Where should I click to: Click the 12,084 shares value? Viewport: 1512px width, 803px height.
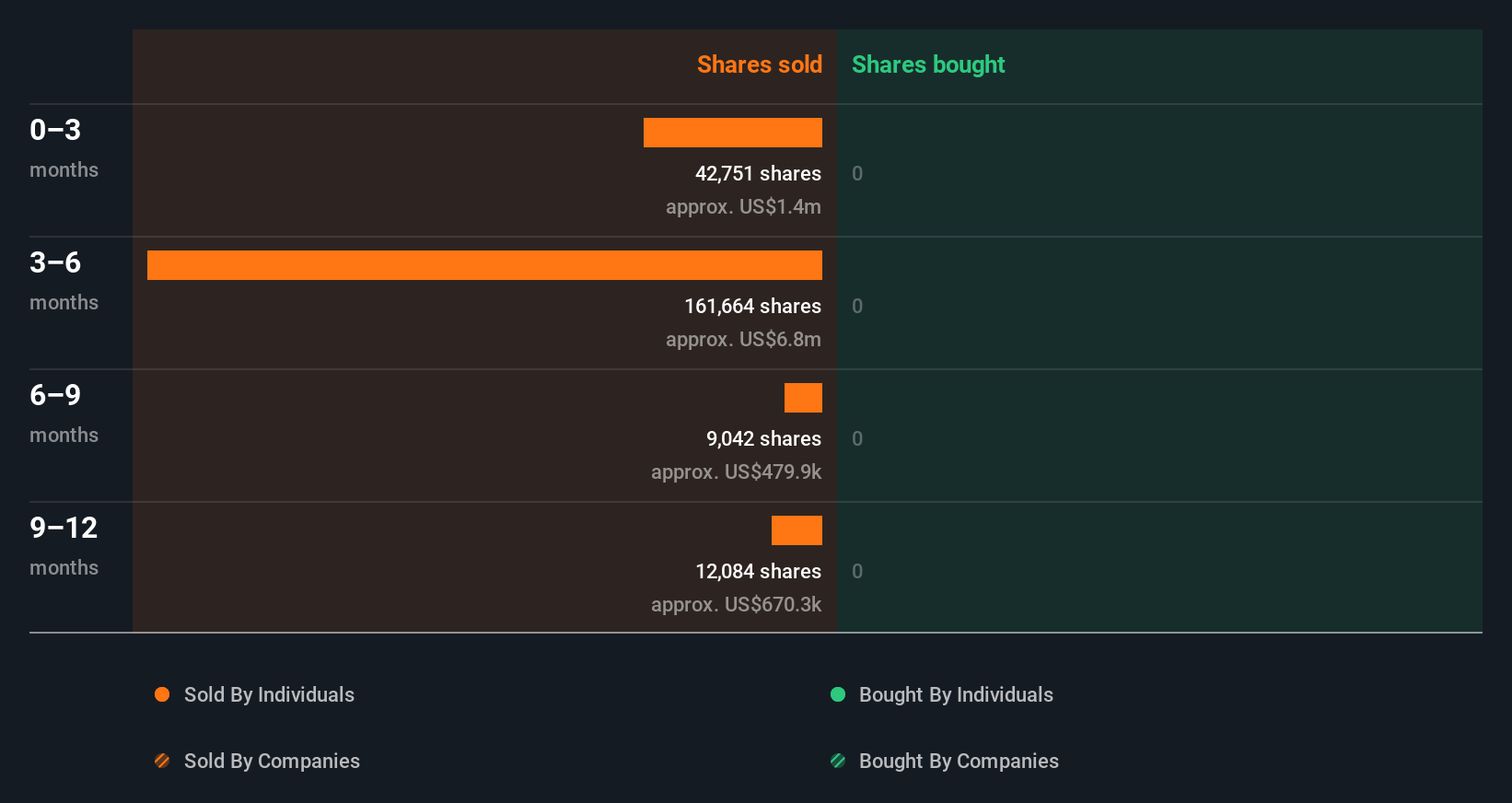758,571
